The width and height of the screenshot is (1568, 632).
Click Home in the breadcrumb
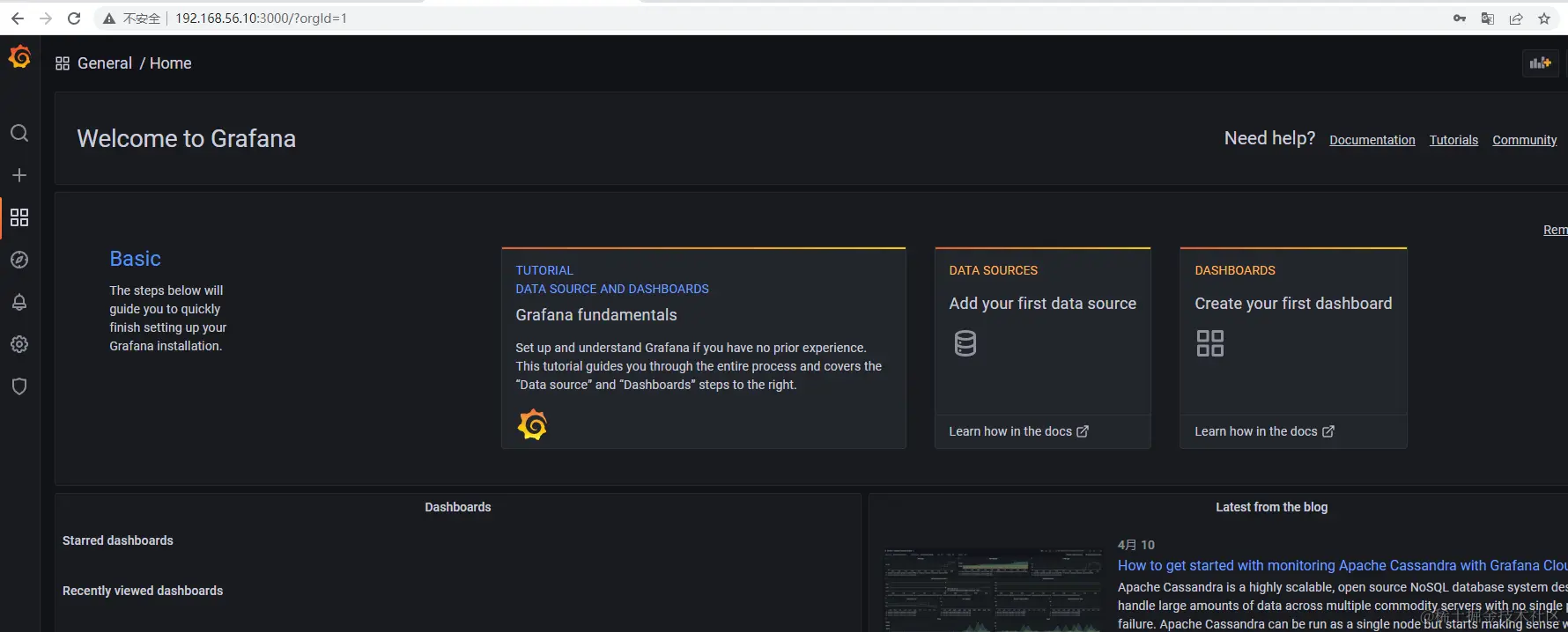click(x=171, y=63)
